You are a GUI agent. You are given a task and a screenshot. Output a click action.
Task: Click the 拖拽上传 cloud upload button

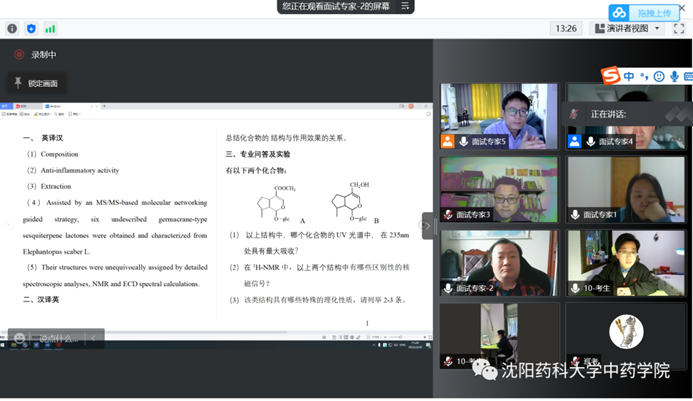(x=644, y=13)
